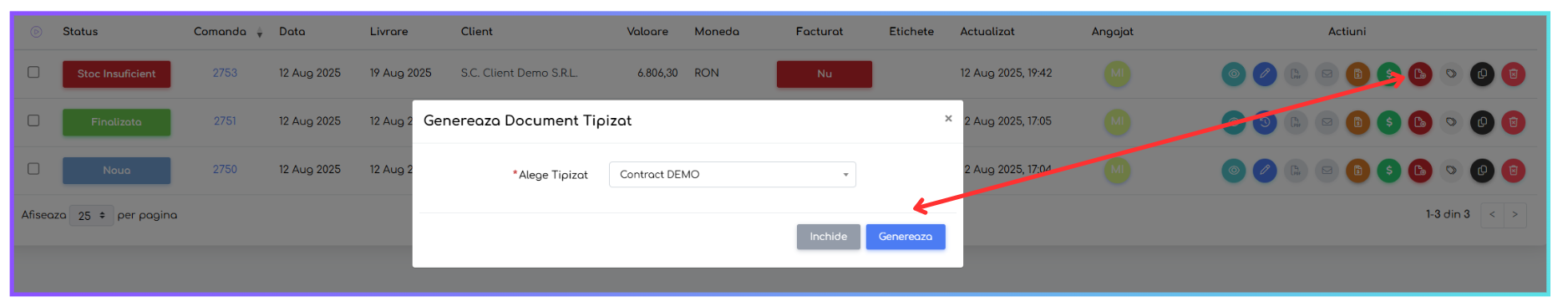Send email for order 2750
The image size is (1568, 302).
(x=1327, y=171)
